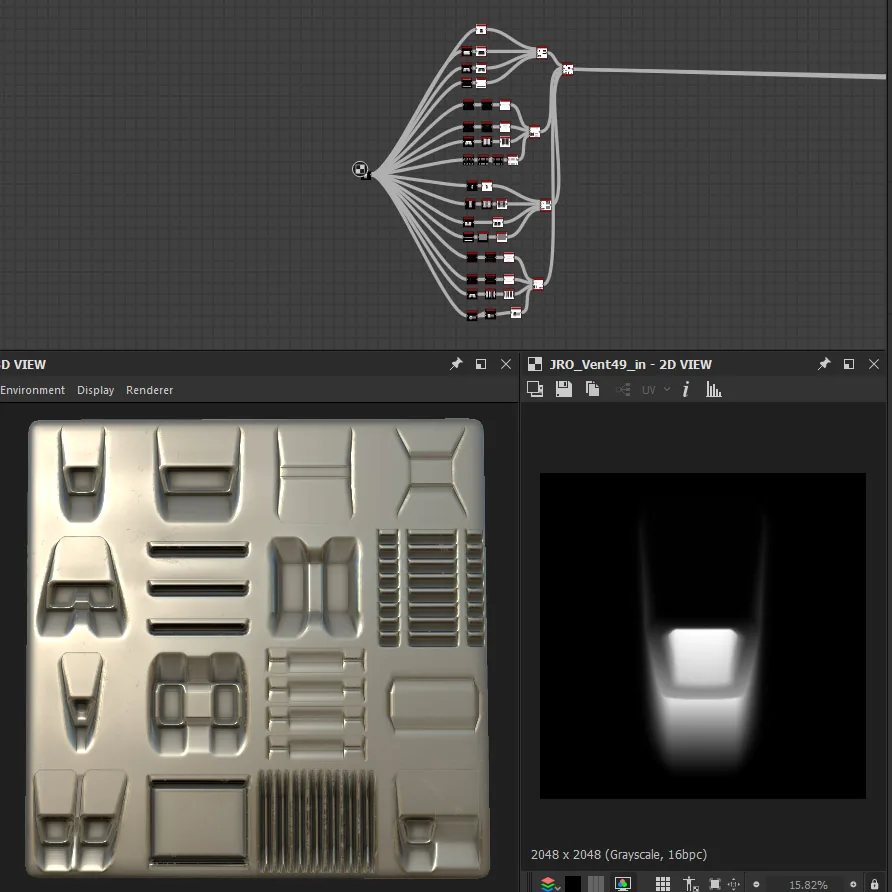
Task: Select the final merge node feeding the long wire
Action: [568, 69]
